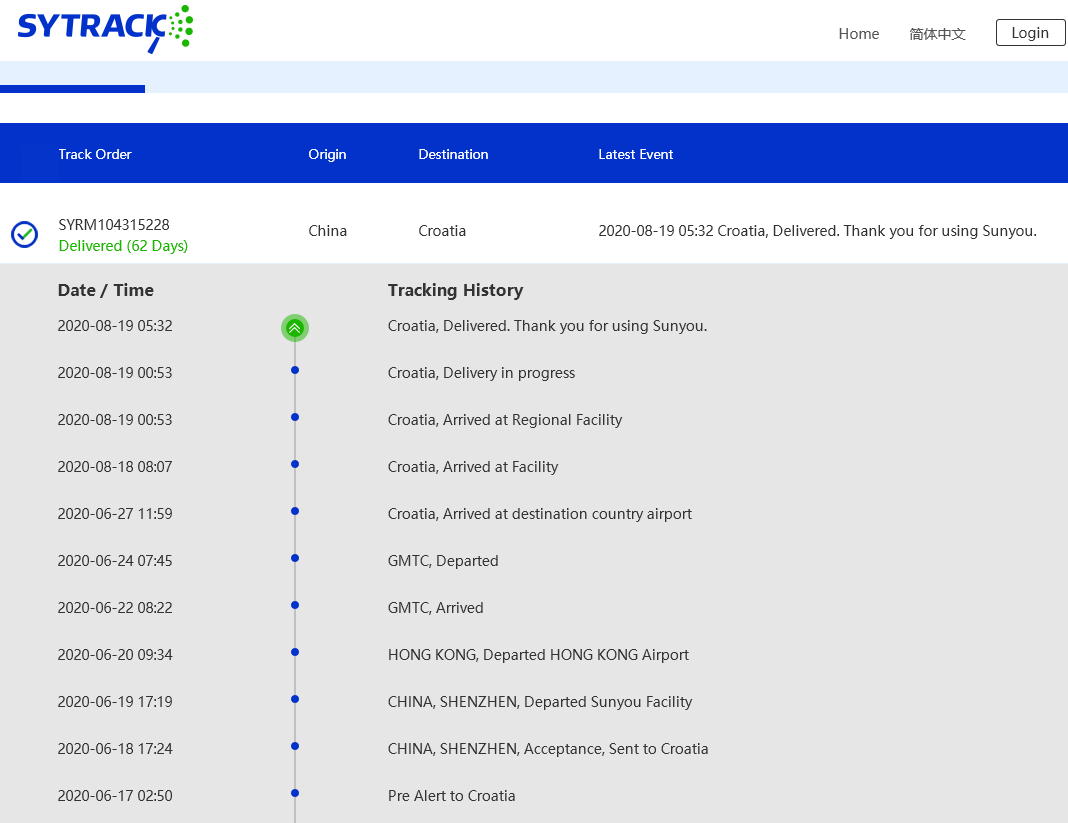Click 'Croatia, Delivery in progress' entry
Image resolution: width=1068 pixels, height=823 pixels.
pos(482,373)
